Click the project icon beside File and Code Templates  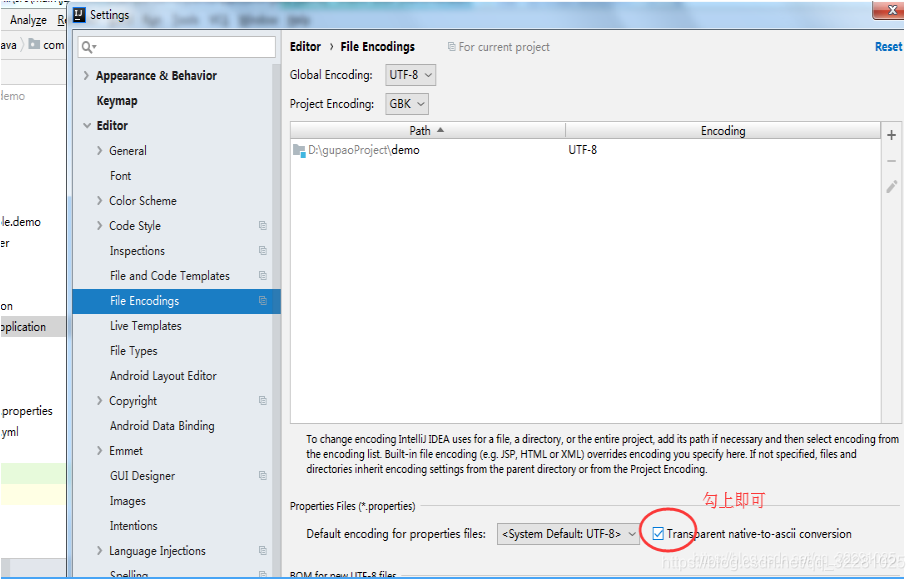(x=263, y=275)
